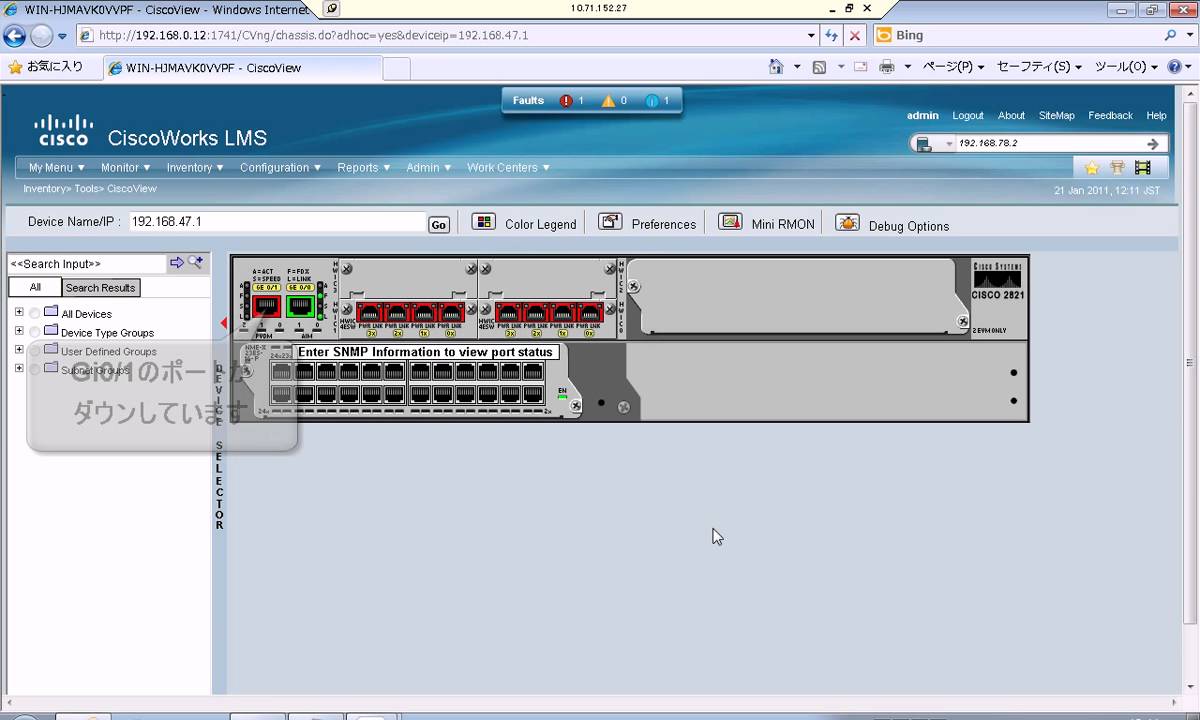1200x720 pixels.
Task: Click the browser Print icon
Action: (886, 67)
